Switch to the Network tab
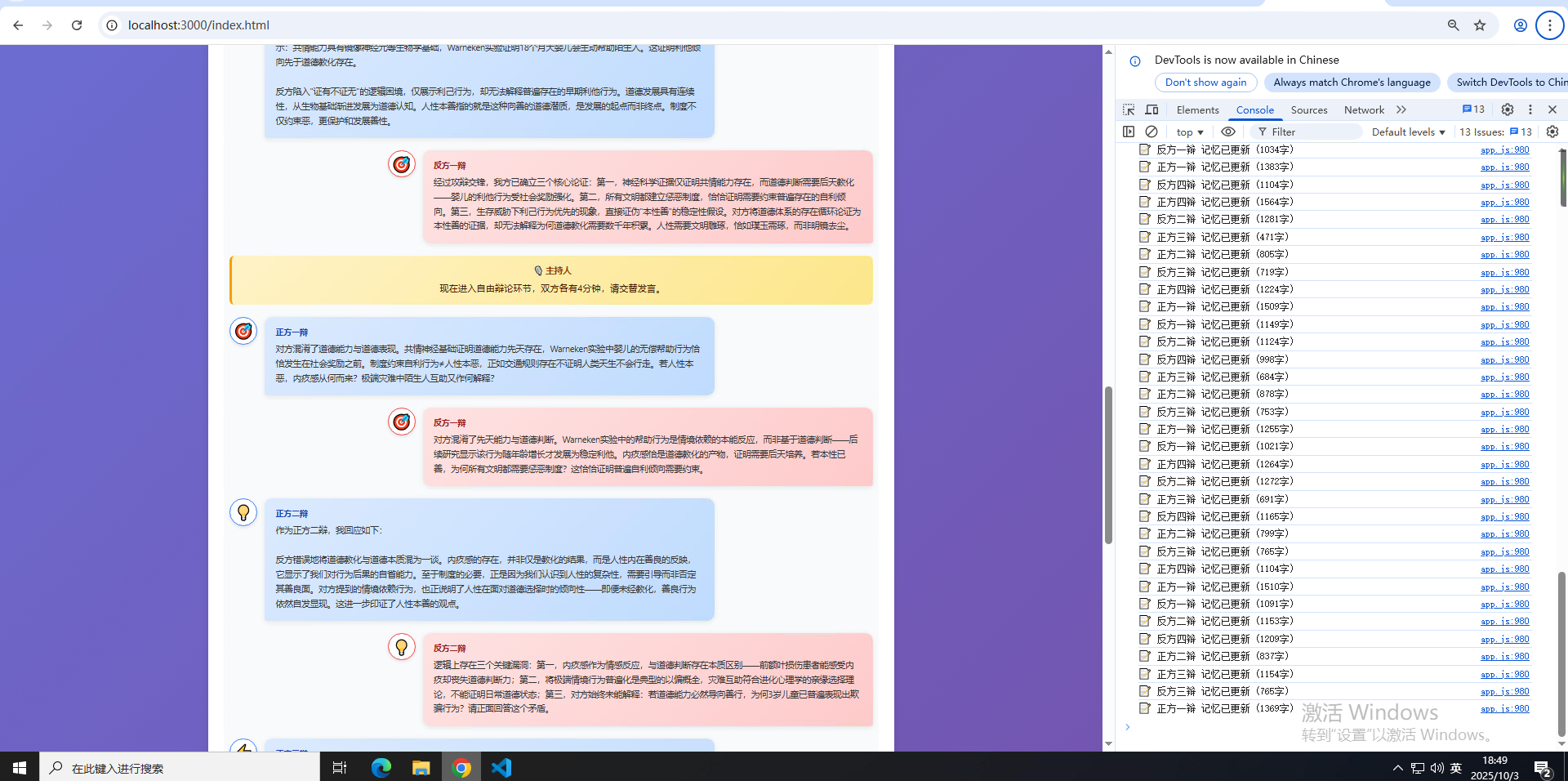Viewport: 1568px width, 781px height. (1364, 109)
